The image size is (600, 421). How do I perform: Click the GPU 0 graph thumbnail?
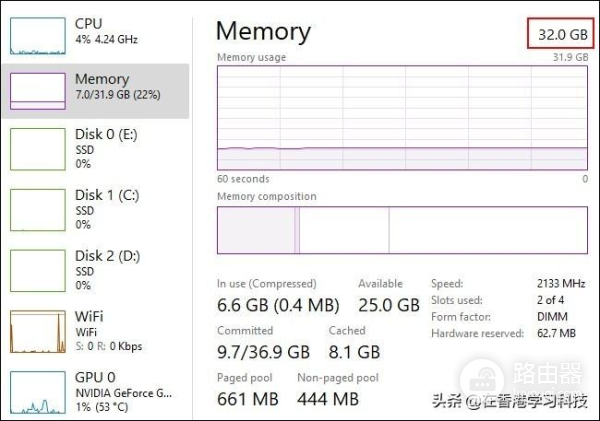[x=37, y=393]
